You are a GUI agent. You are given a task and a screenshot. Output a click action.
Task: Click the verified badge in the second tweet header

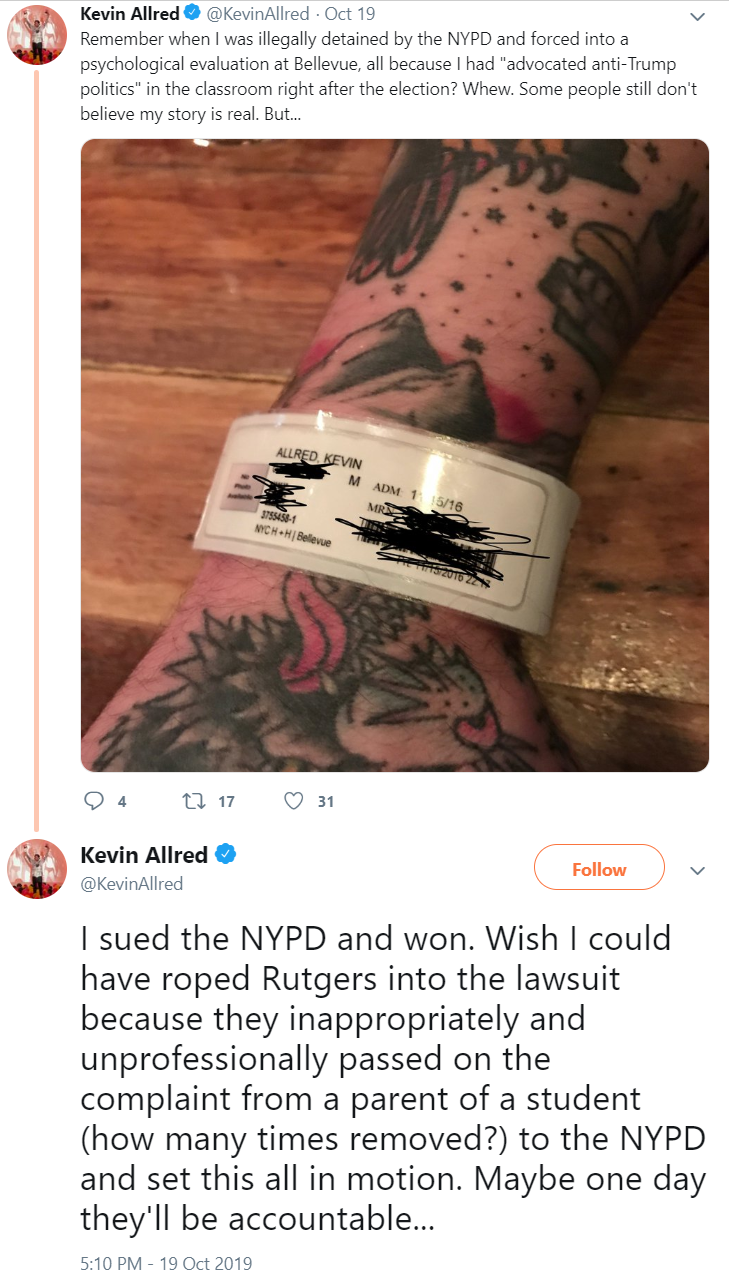pos(226,855)
